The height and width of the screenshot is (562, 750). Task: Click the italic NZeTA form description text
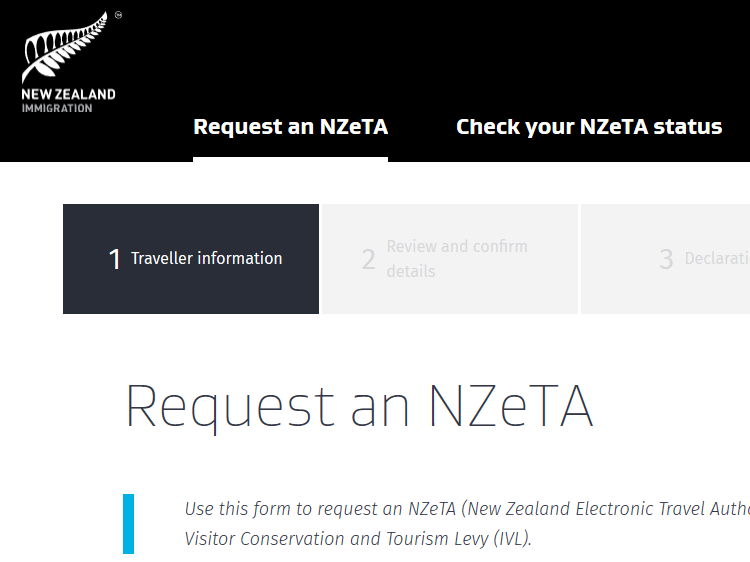point(467,524)
